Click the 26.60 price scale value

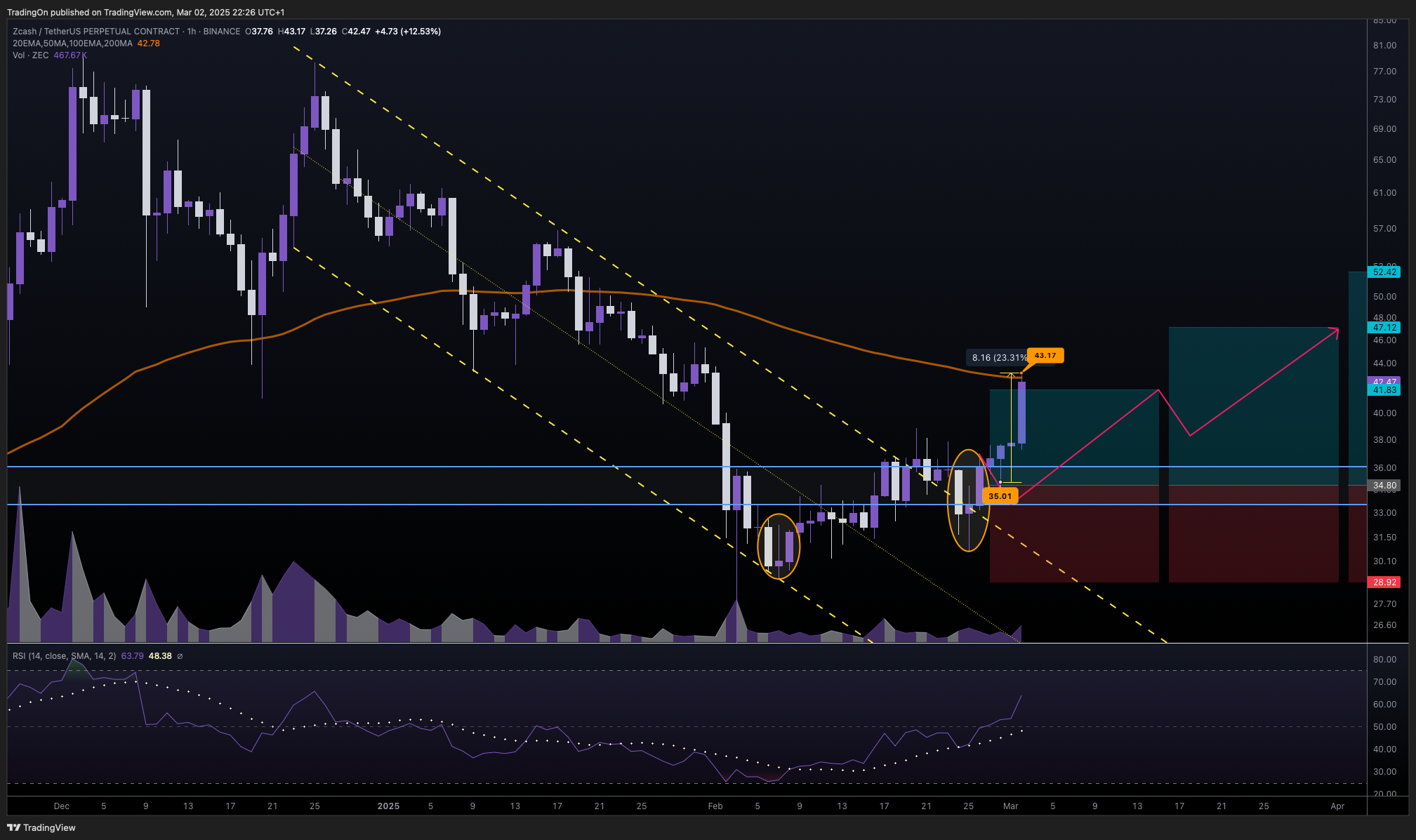pos(1384,625)
